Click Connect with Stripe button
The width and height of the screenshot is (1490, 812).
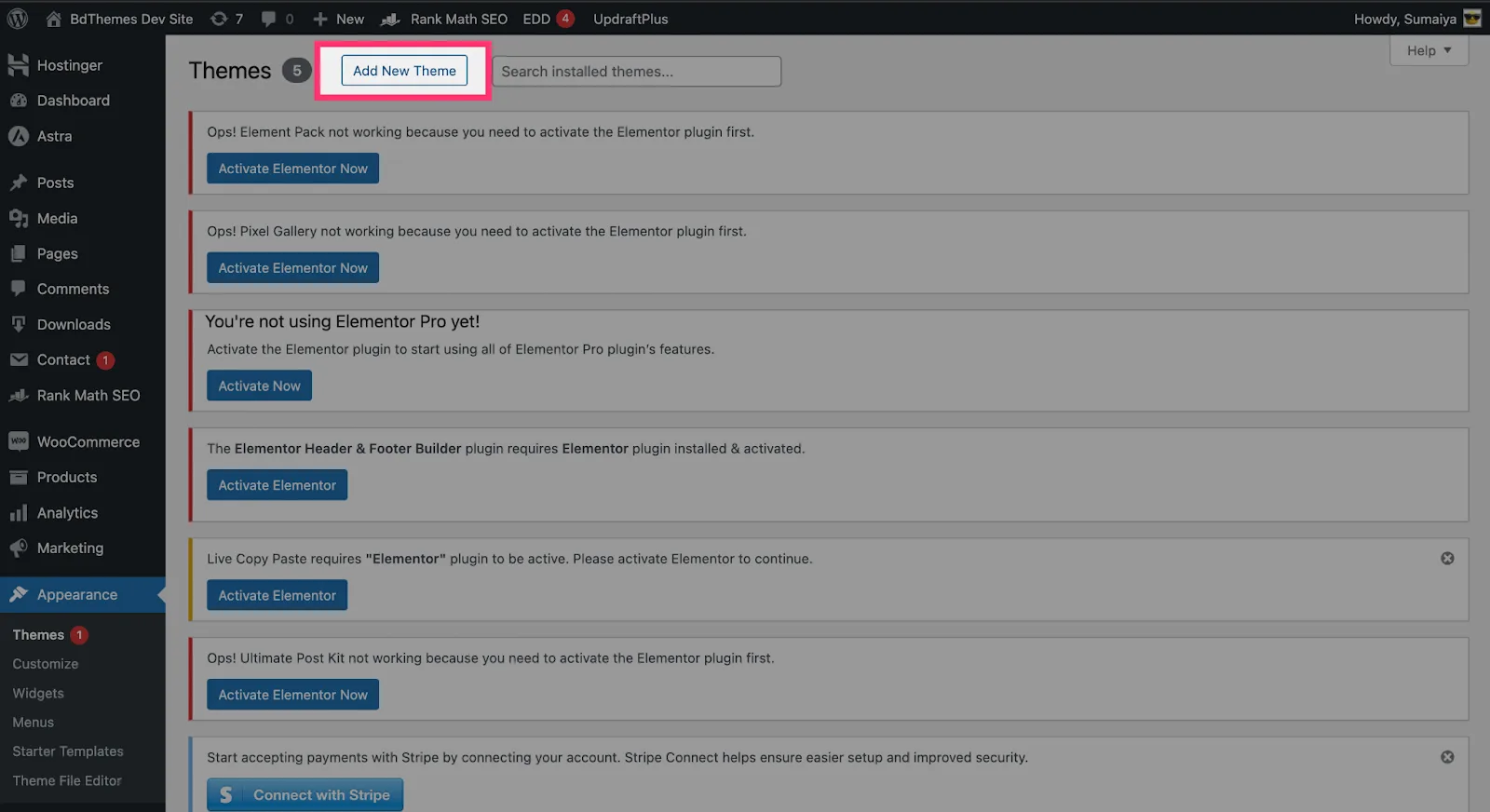click(305, 794)
